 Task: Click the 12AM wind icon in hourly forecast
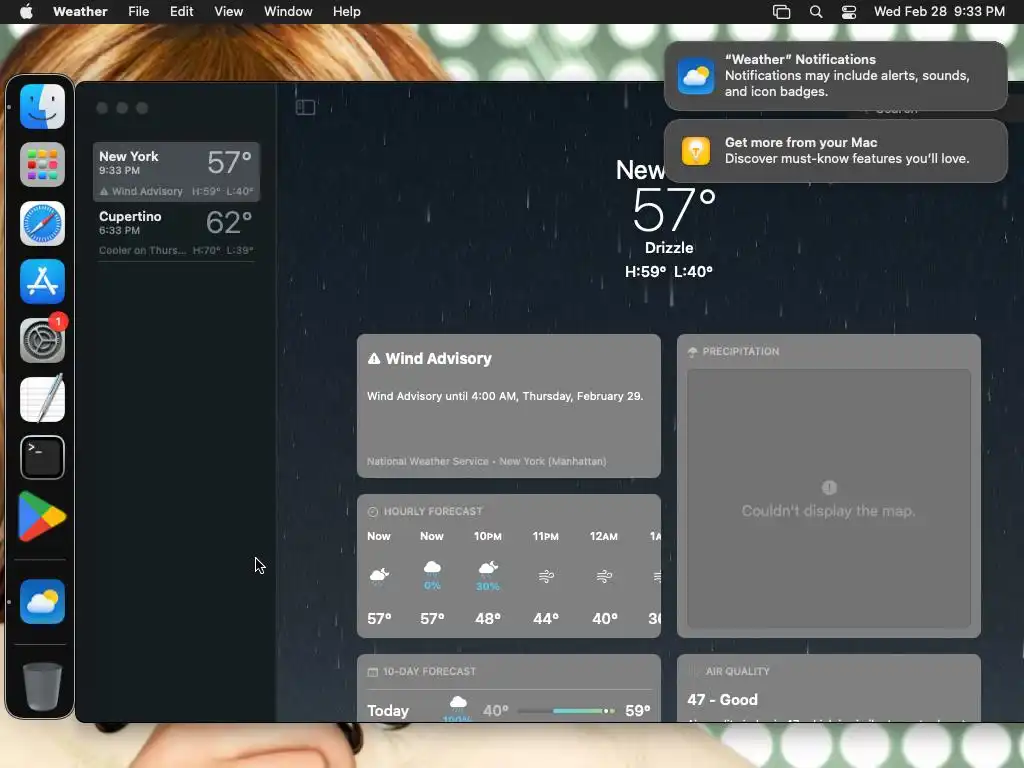click(604, 576)
